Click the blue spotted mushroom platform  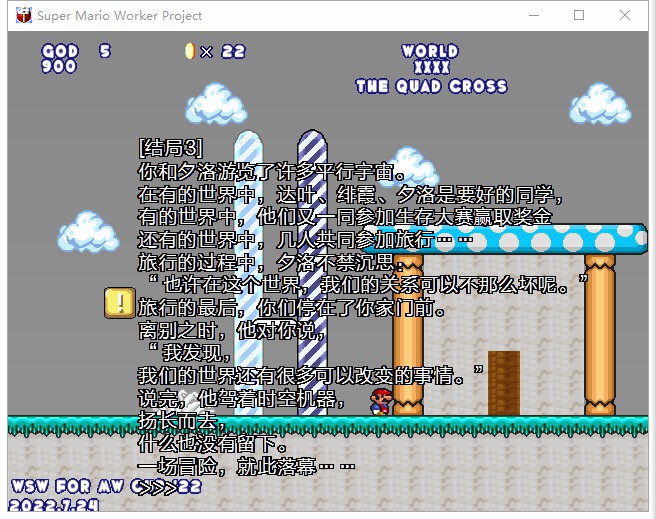tap(506, 239)
